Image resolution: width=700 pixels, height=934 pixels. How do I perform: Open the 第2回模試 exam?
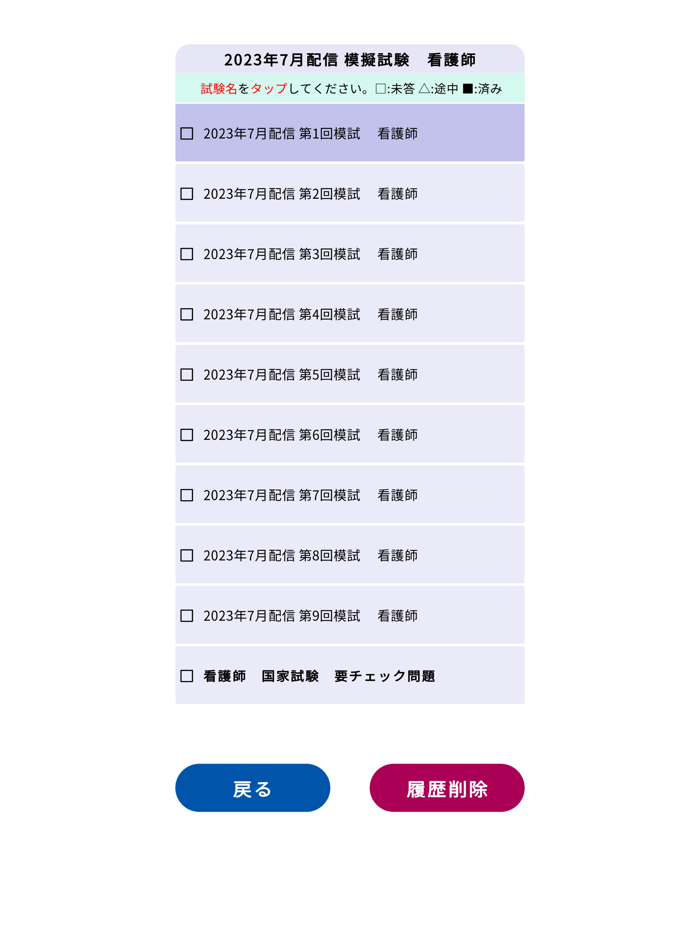point(310,193)
